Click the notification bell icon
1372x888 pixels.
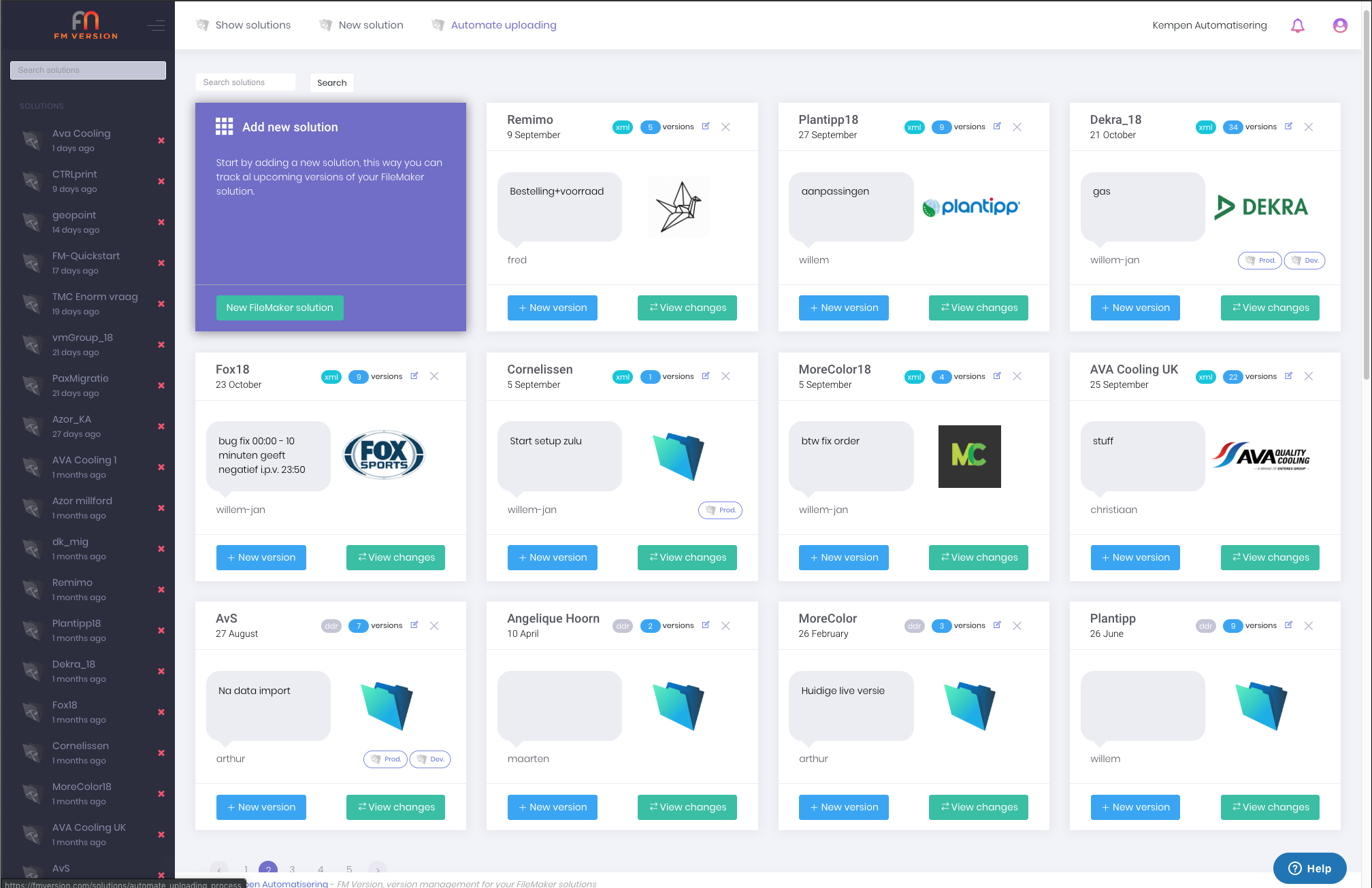coord(1298,25)
